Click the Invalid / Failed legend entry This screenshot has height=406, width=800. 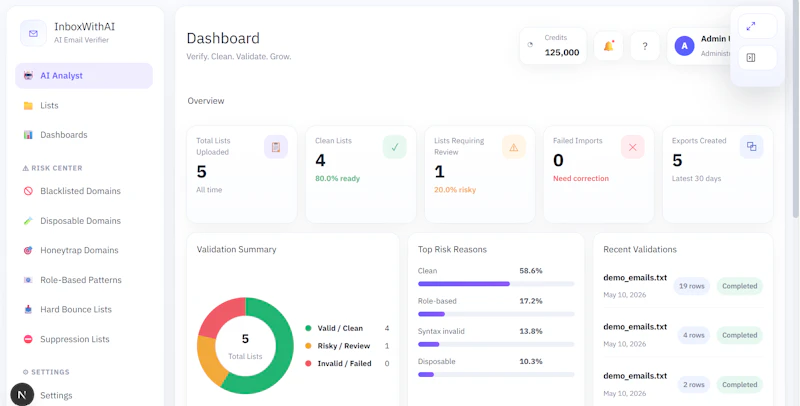347,364
